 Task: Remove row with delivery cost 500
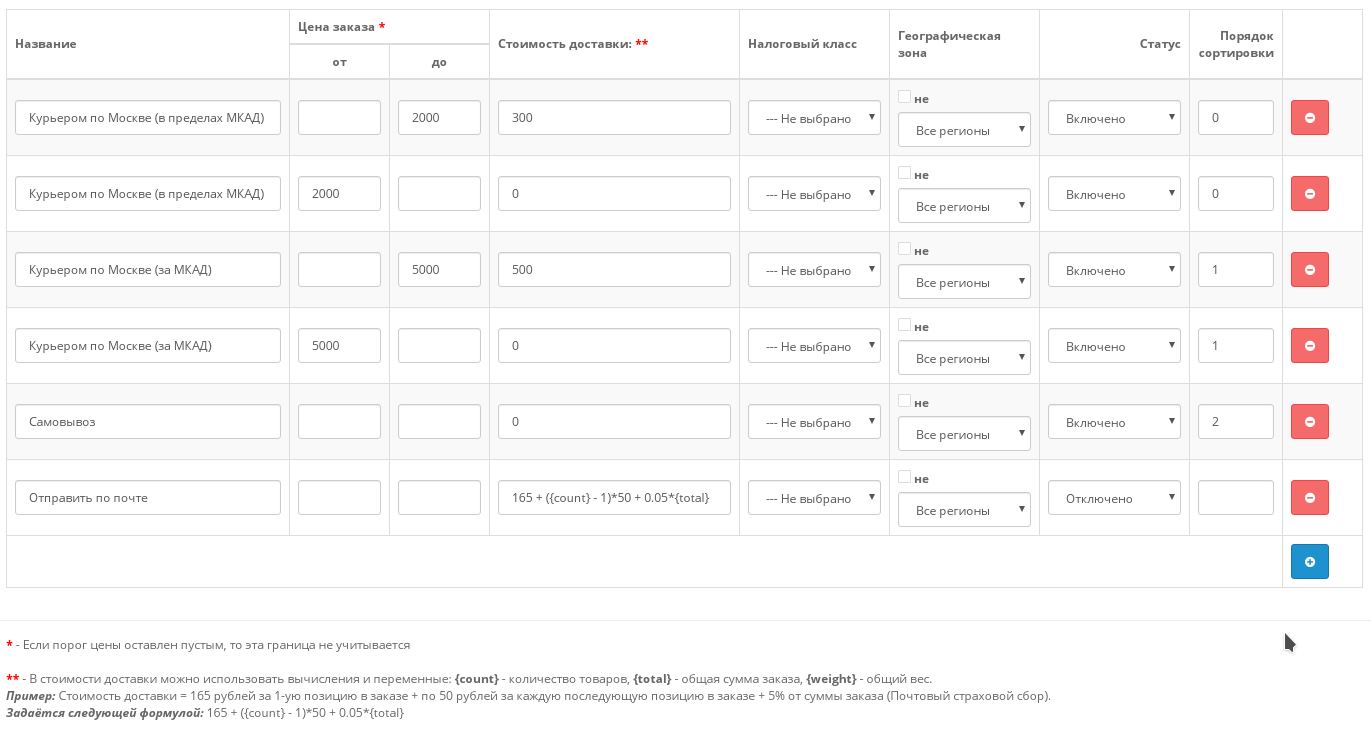click(1309, 269)
